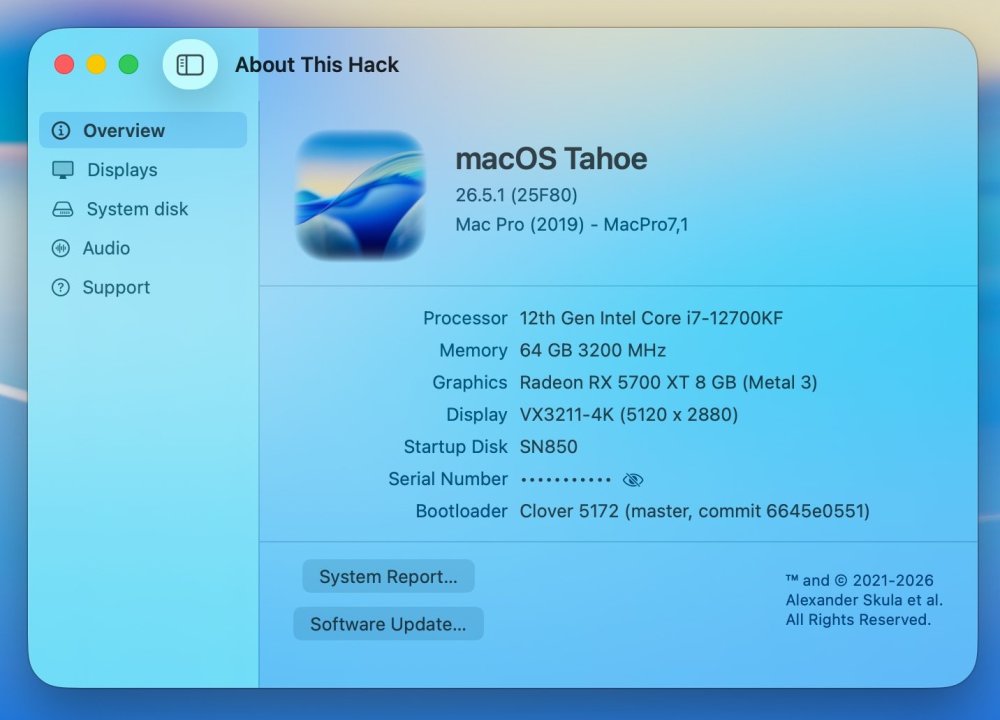Click bootloader value Clover 5172

[x=695, y=511]
